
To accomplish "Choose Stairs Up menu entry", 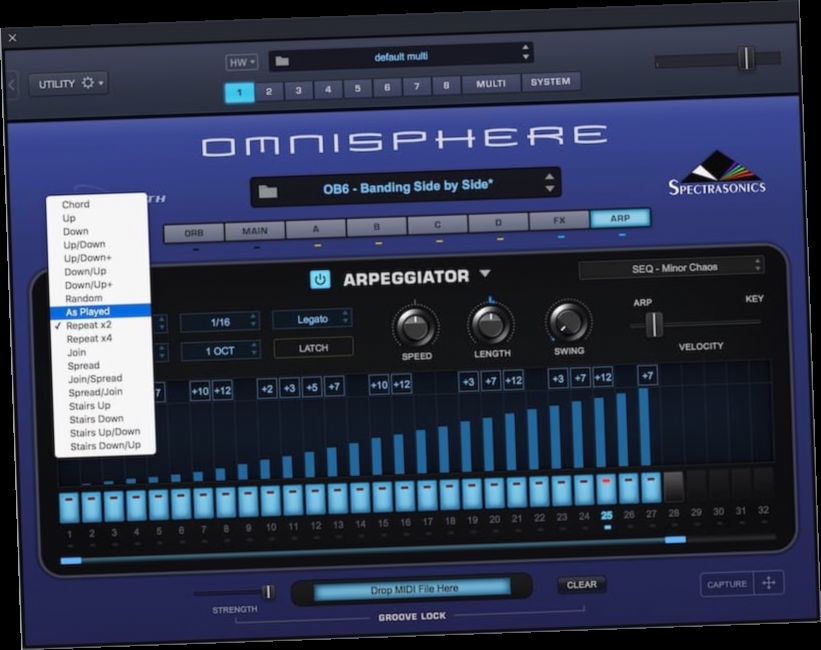I will pos(90,406).
